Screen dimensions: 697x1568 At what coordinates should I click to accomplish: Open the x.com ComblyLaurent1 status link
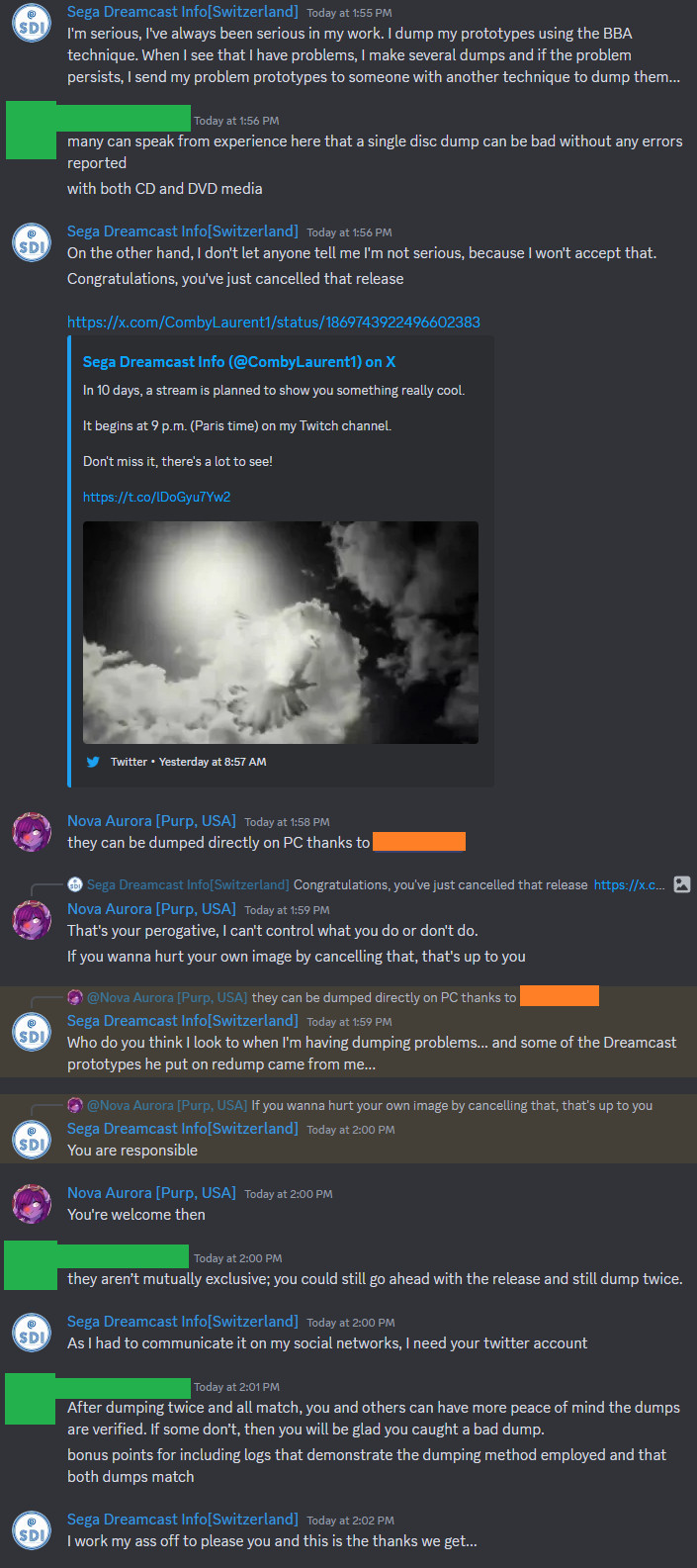pyautogui.click(x=274, y=323)
